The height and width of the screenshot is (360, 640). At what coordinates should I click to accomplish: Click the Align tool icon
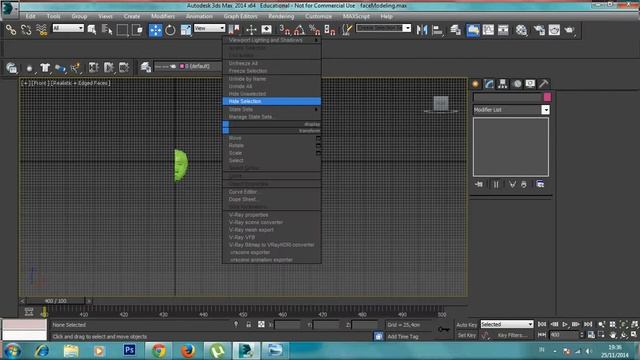tap(437, 30)
